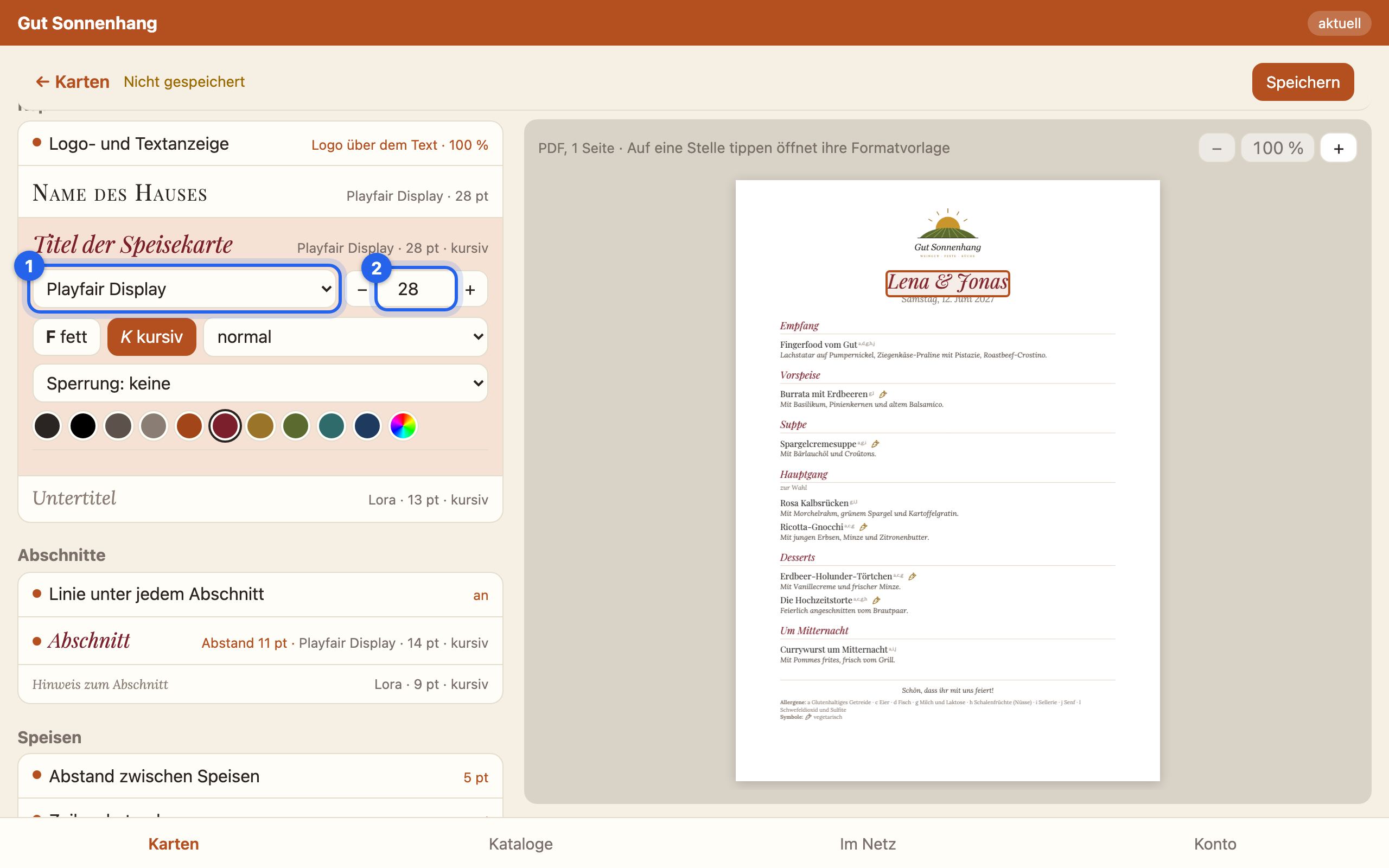
Task: Expand the Abschnitt style row
Action: pyautogui.click(x=260, y=641)
